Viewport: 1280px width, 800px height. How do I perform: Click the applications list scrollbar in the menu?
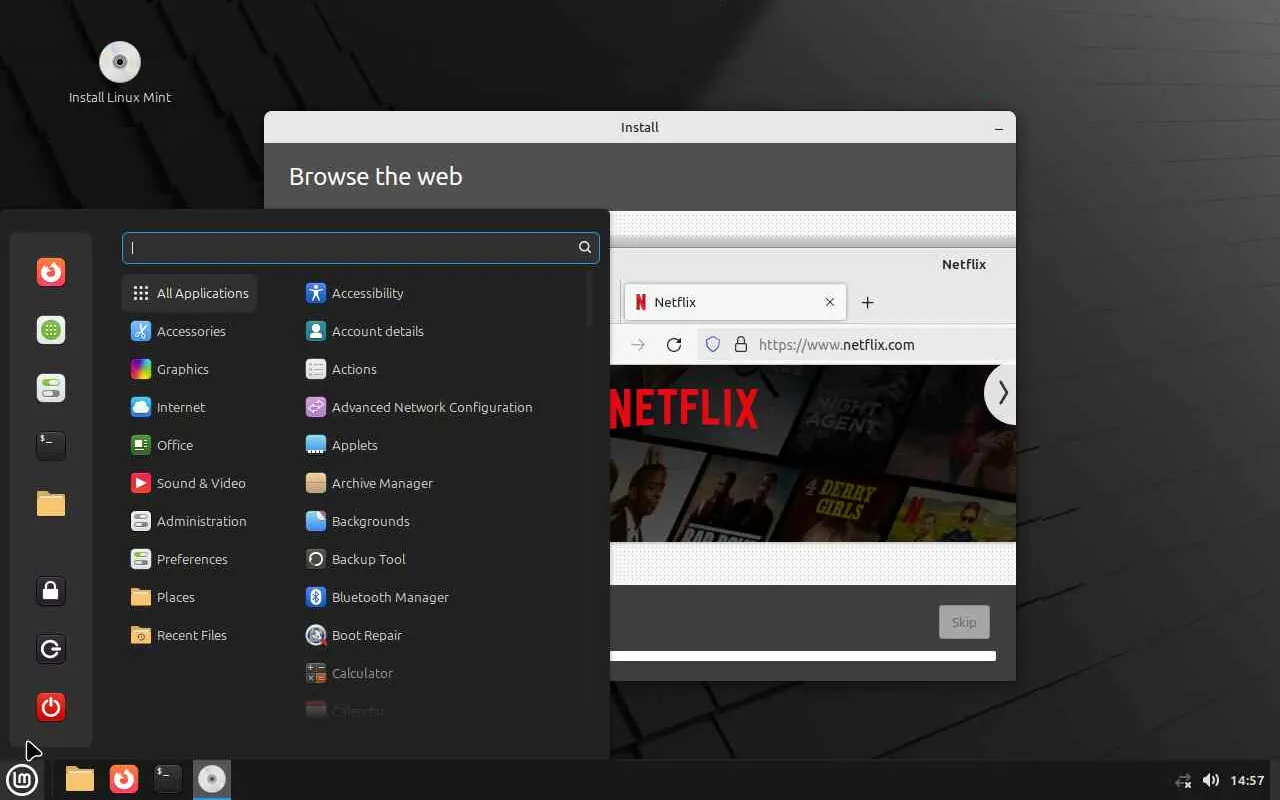pyautogui.click(x=591, y=299)
